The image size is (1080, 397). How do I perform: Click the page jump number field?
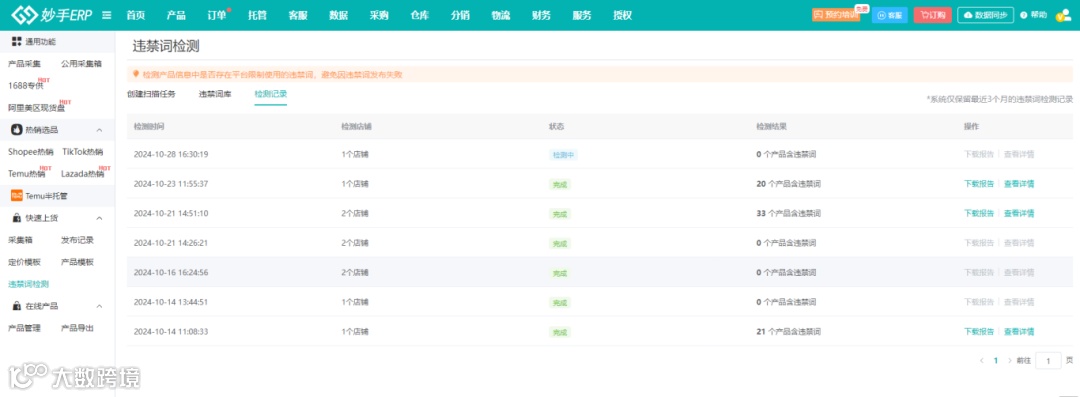pos(1048,360)
